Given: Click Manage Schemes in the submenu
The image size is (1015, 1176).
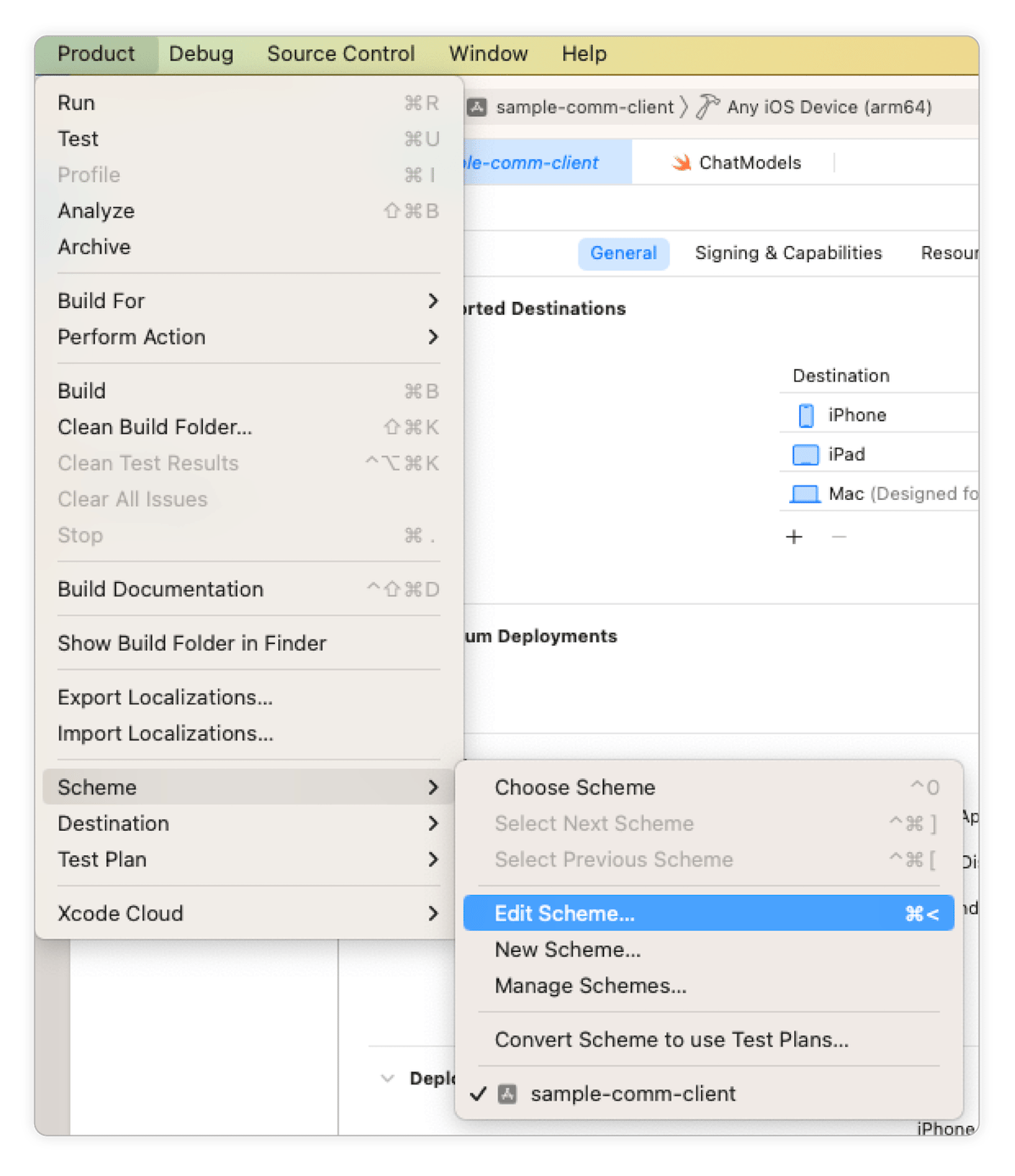Looking at the screenshot, I should (x=590, y=985).
